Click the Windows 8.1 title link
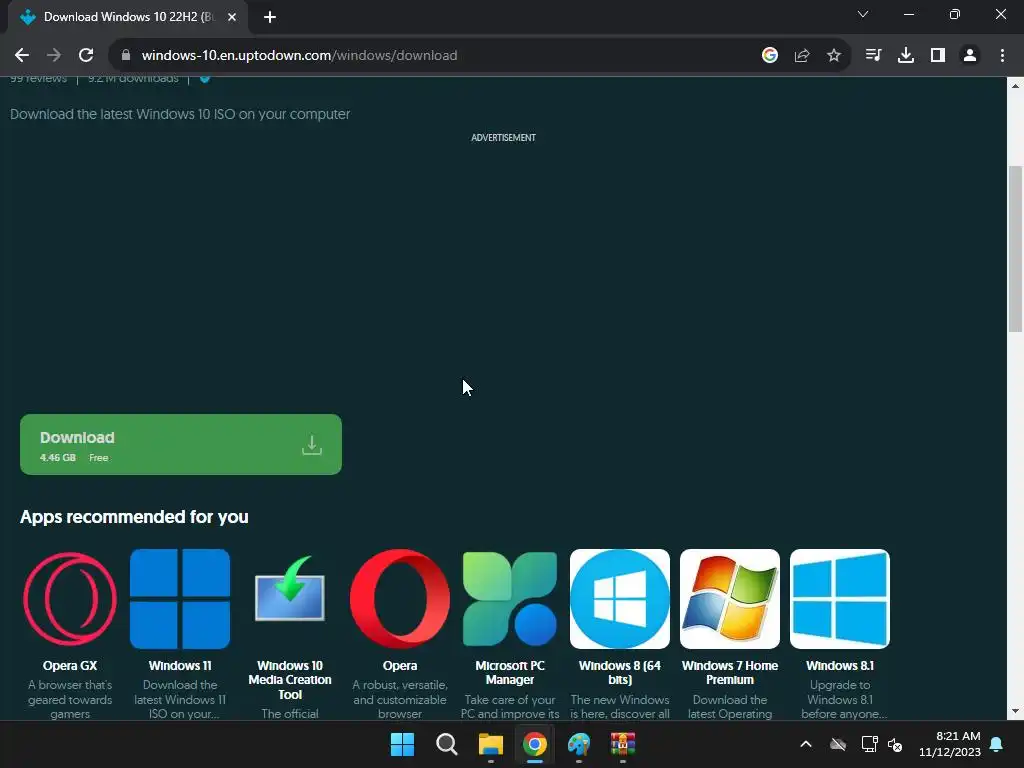 [840, 665]
